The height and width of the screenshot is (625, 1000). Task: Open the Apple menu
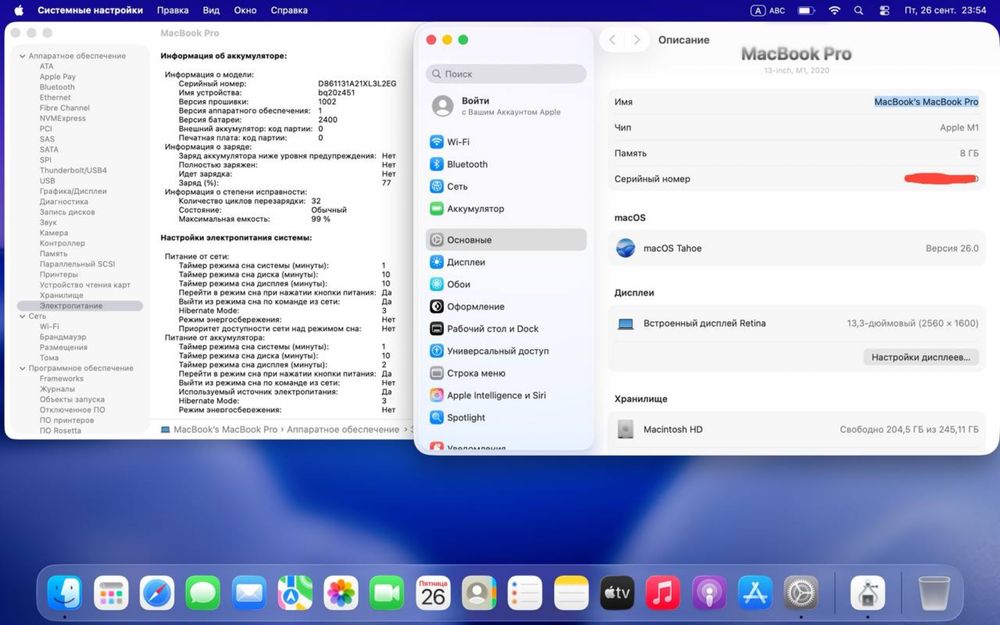(x=18, y=10)
